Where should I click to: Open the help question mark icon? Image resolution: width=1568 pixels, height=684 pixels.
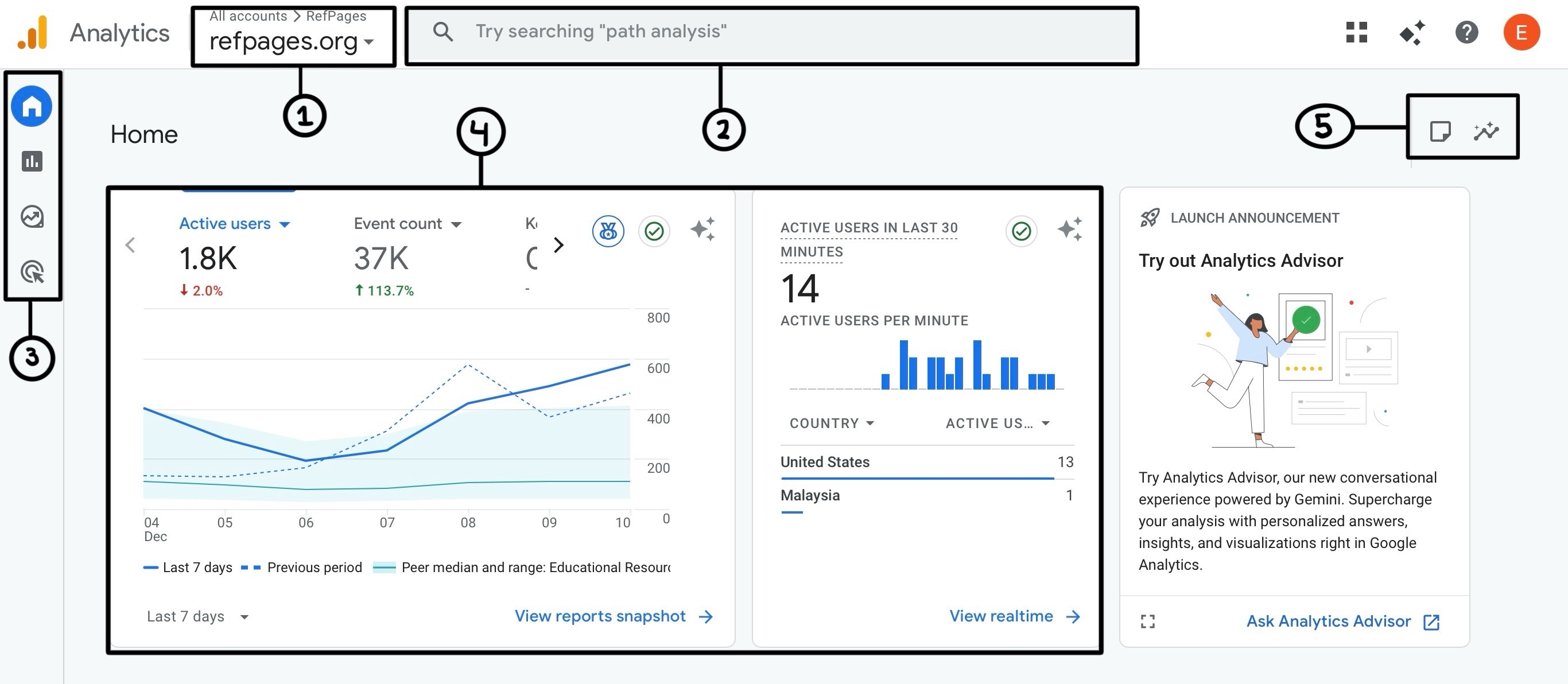click(1466, 32)
